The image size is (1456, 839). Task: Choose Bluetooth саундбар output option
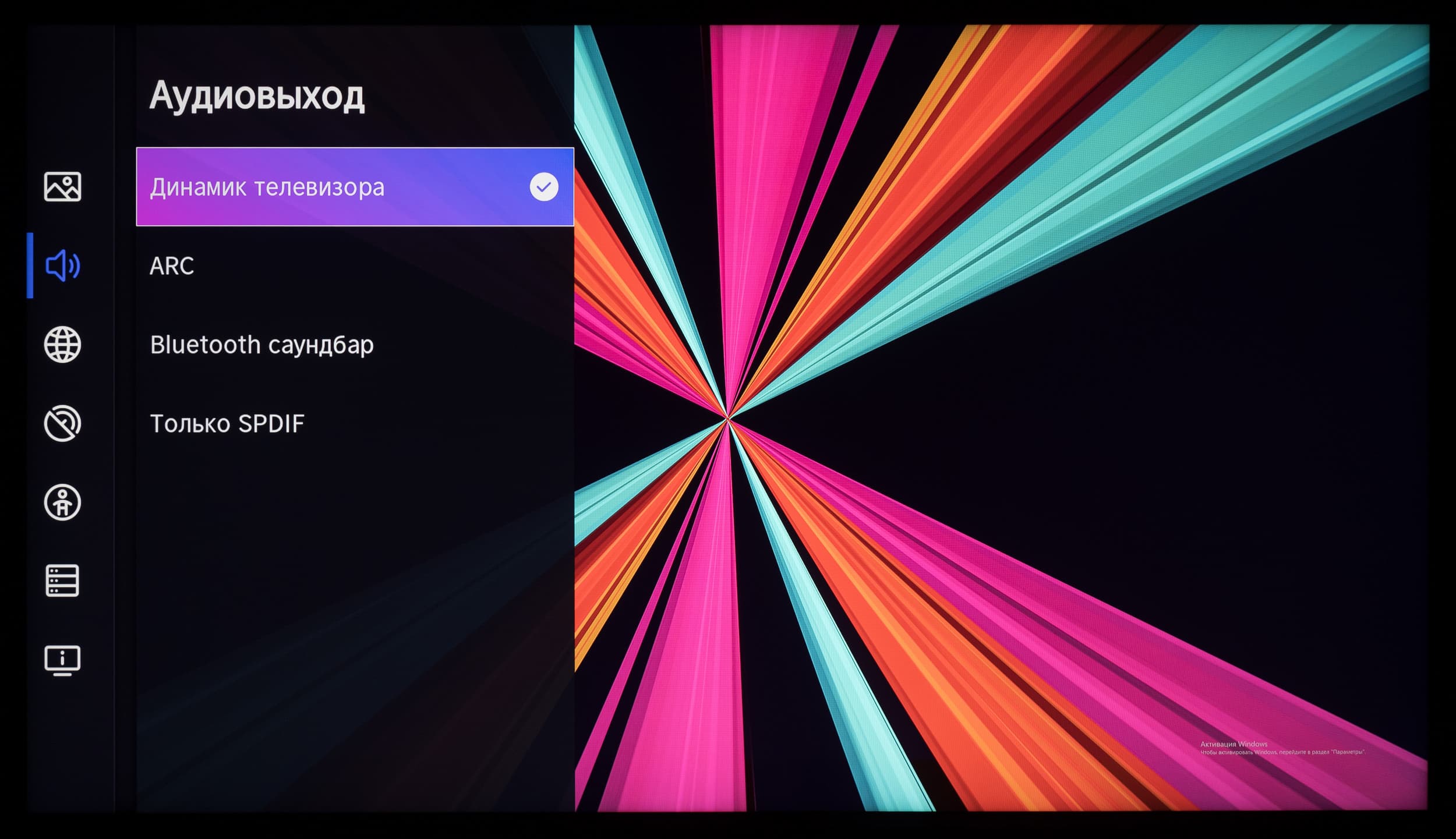261,345
